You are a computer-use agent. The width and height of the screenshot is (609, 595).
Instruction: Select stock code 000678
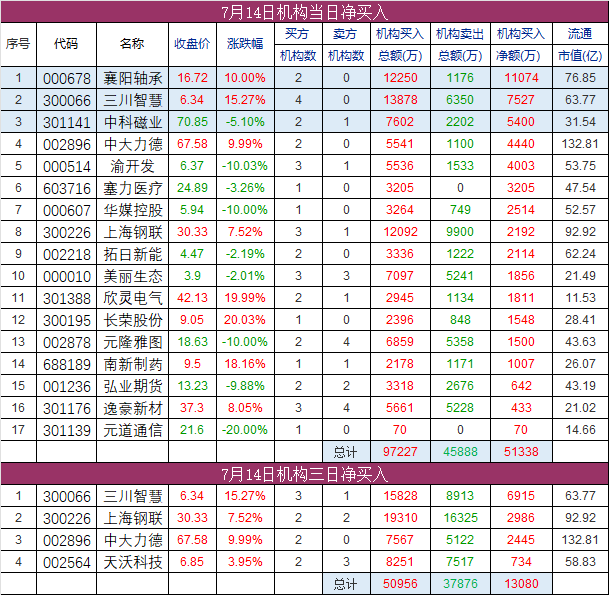coord(66,78)
